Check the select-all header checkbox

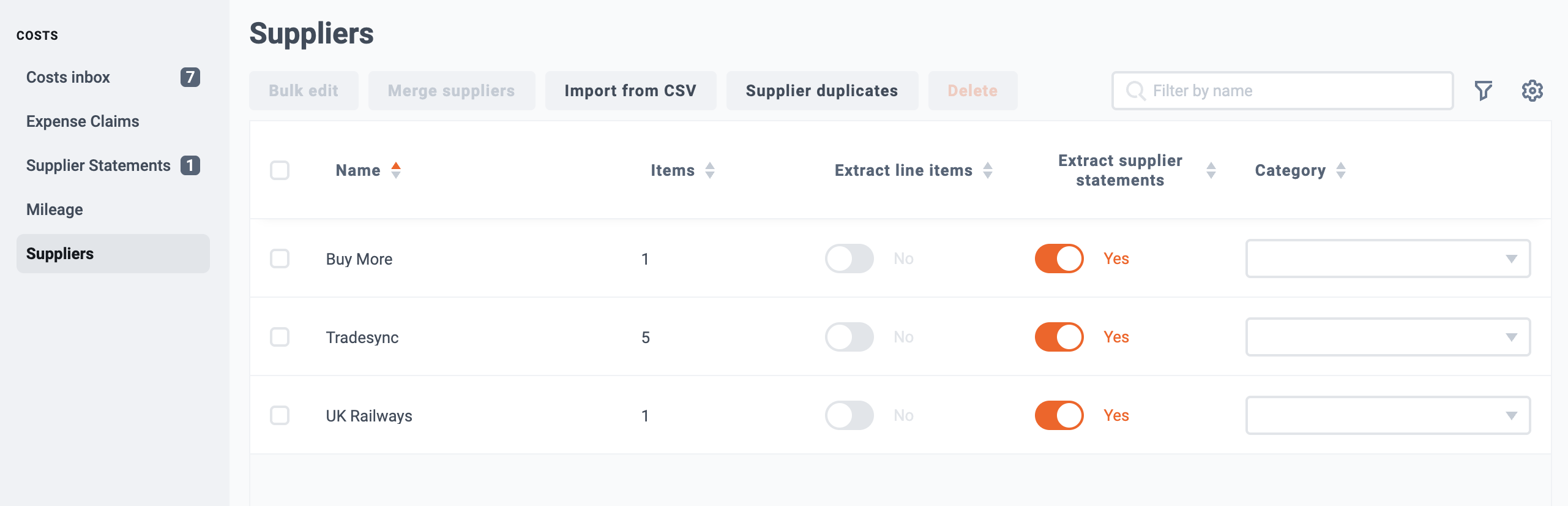tap(280, 170)
